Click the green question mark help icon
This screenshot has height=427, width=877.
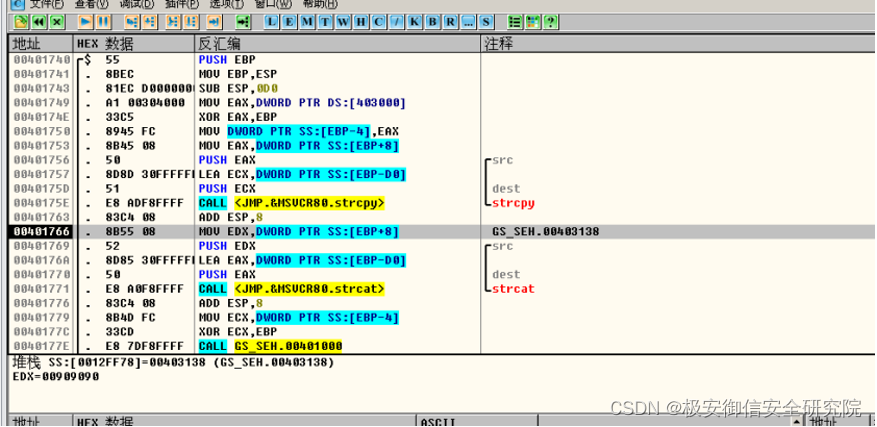tap(551, 22)
